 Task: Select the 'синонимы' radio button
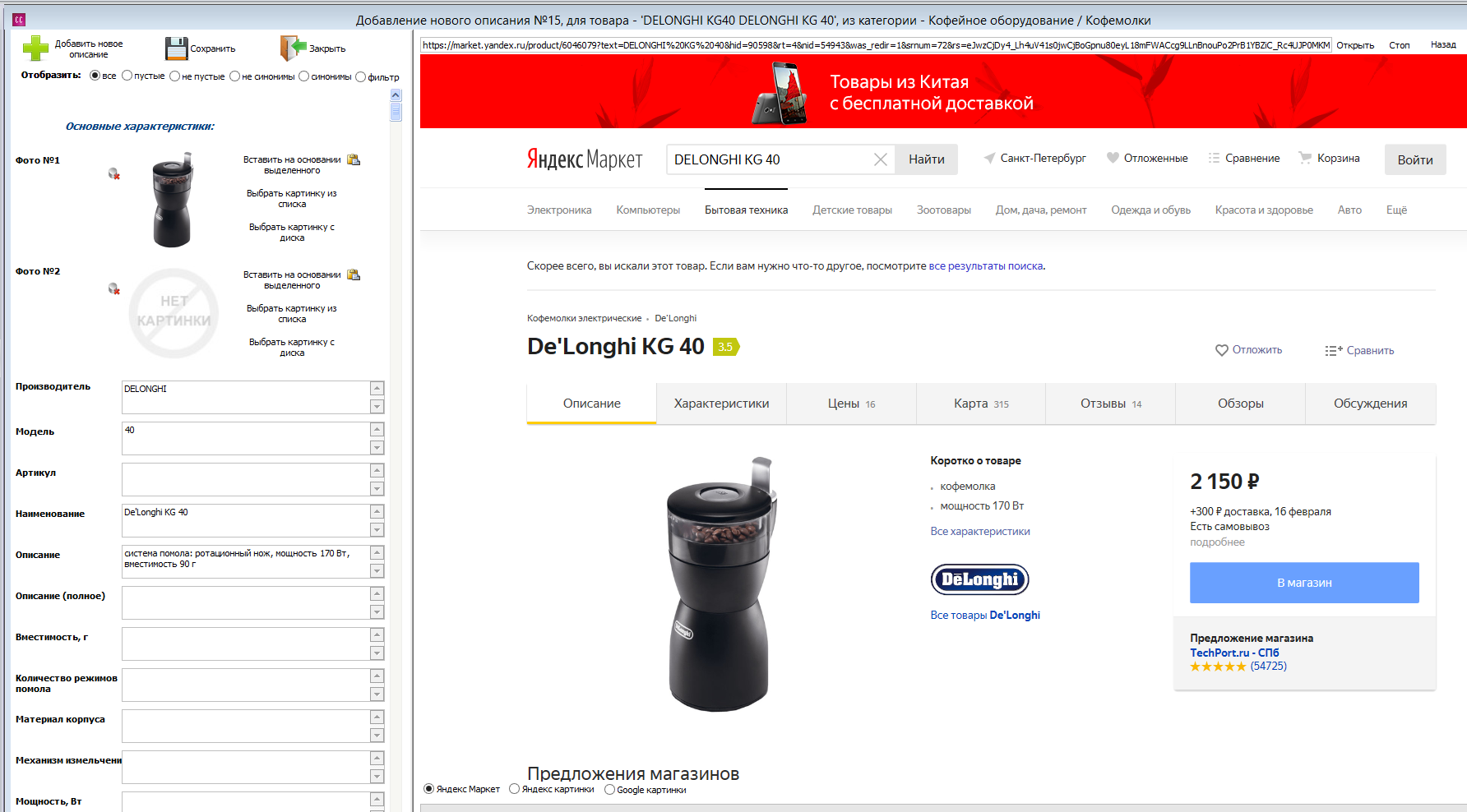point(303,76)
